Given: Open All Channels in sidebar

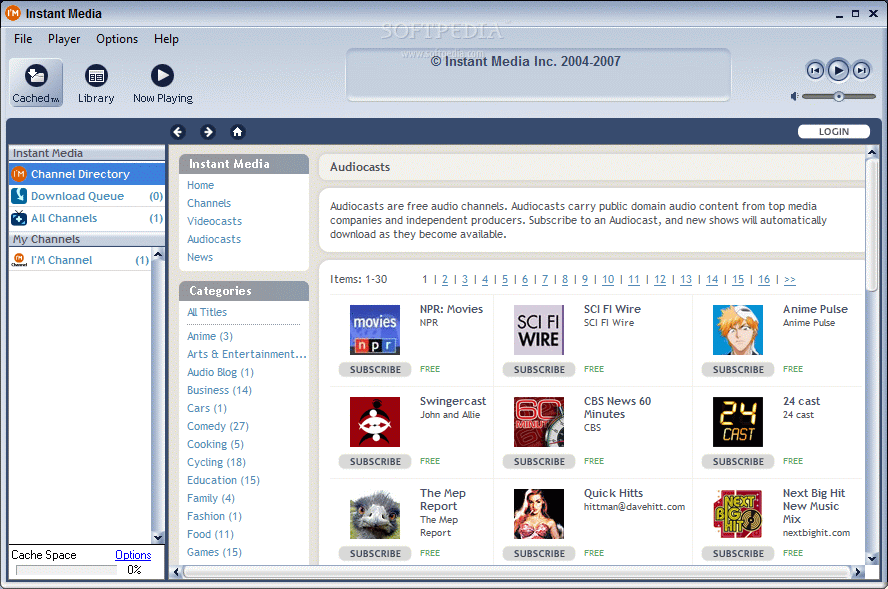Looking at the screenshot, I should [87, 218].
